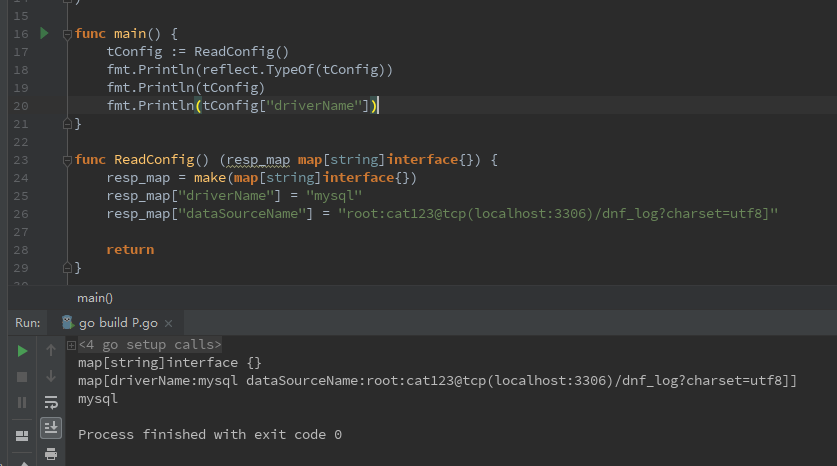Click 'Process finished with exit code 0'
837x466 pixels.
pyautogui.click(x=210, y=435)
